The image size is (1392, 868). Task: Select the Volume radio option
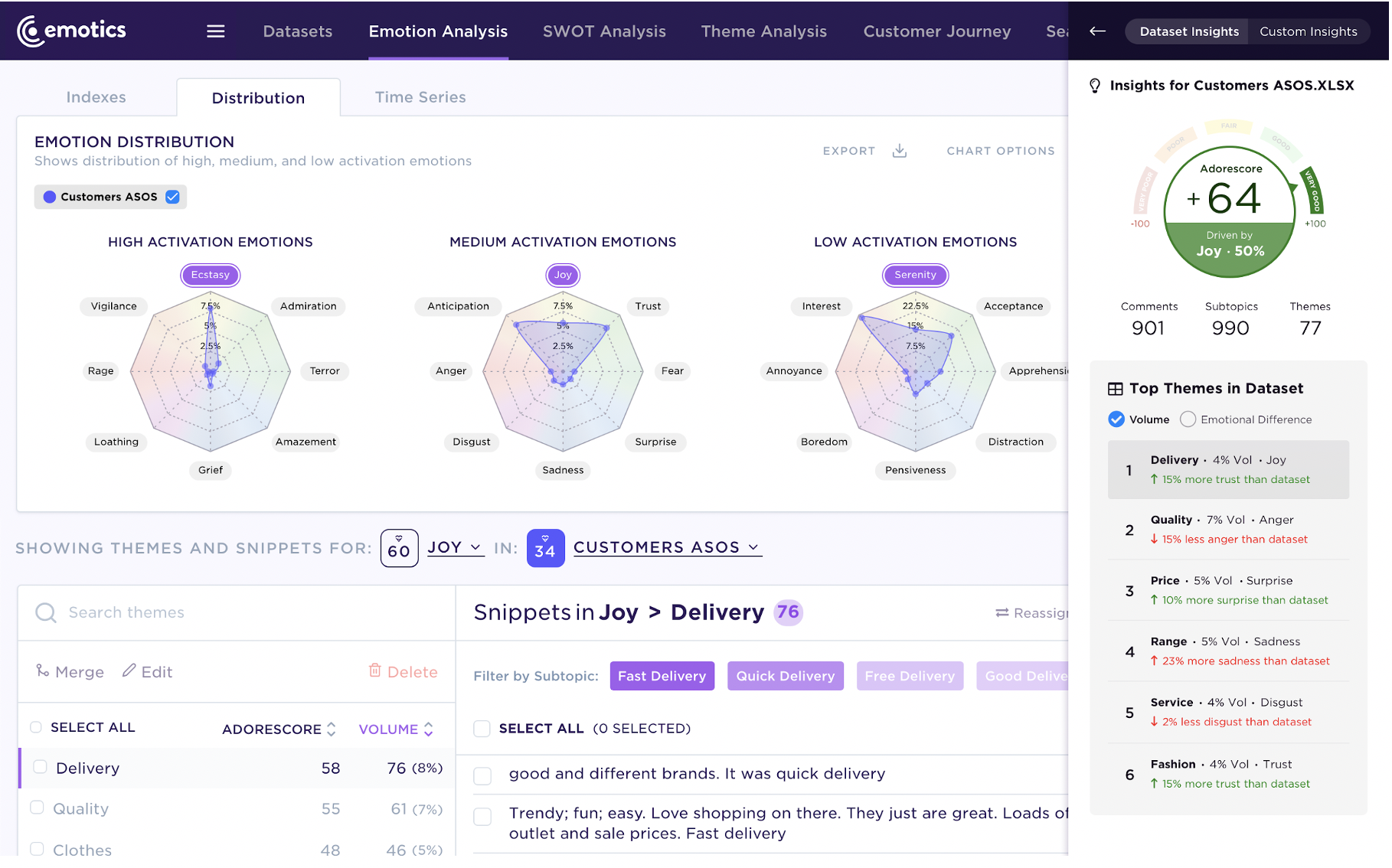point(1116,419)
